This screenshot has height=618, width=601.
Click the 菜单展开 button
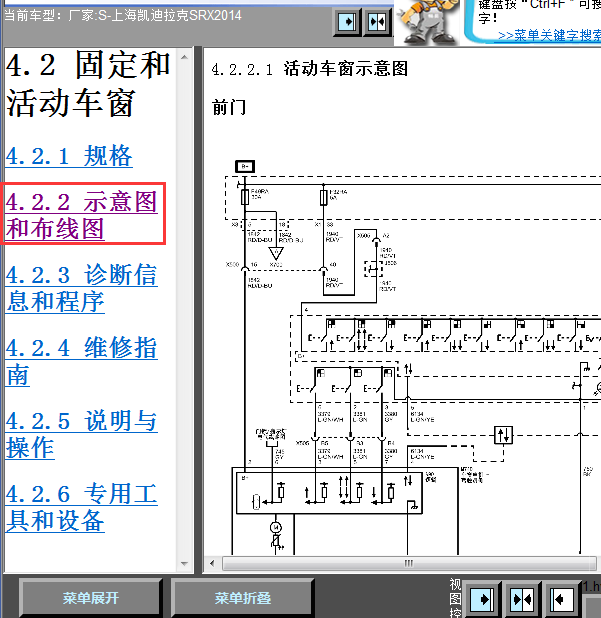coord(90,598)
